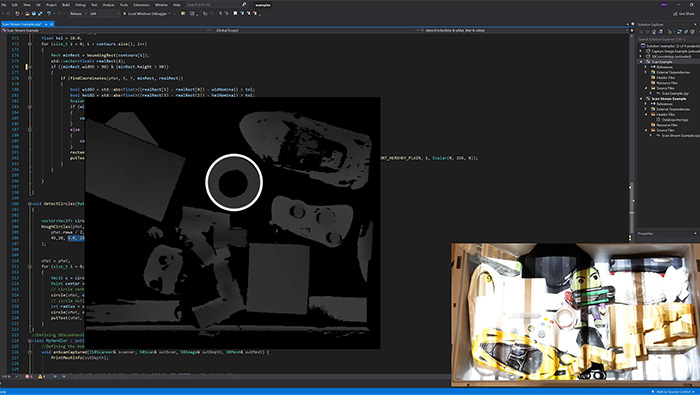Expand SXConsoleApp unloaded project
Viewport: 700px width, 395px height.
[641, 57]
